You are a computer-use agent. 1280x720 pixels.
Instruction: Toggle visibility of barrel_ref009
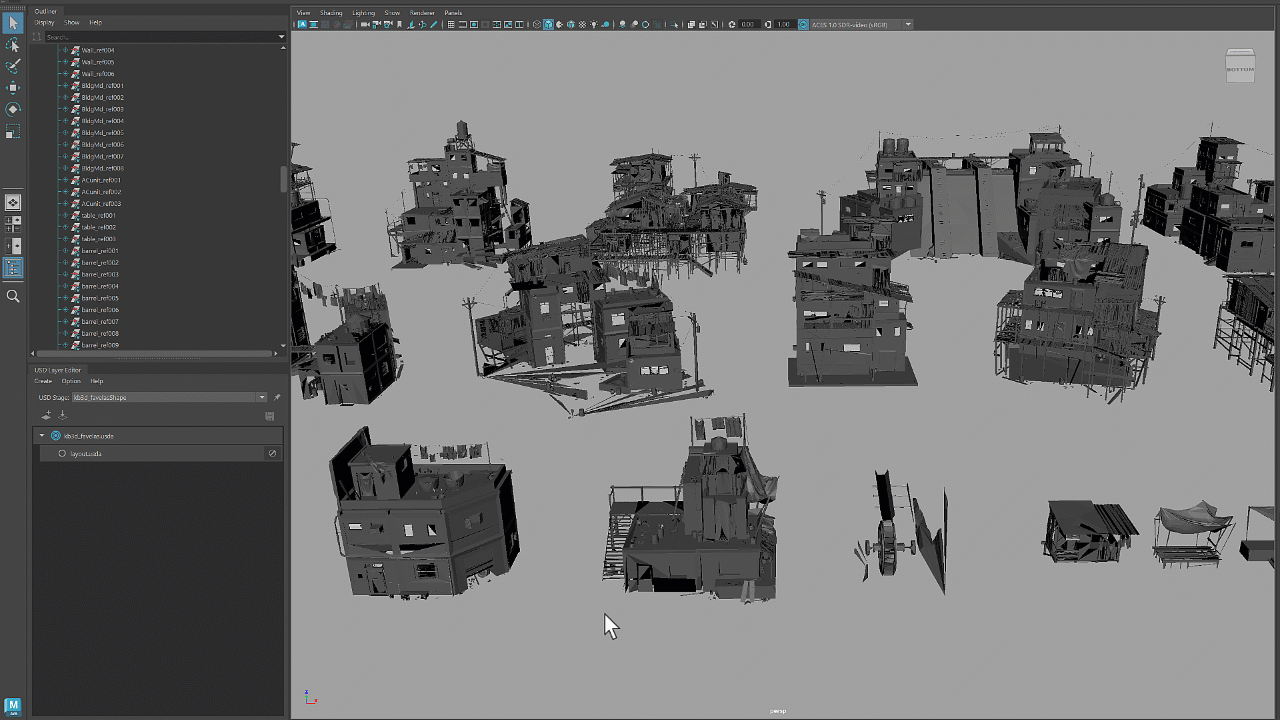click(65, 344)
